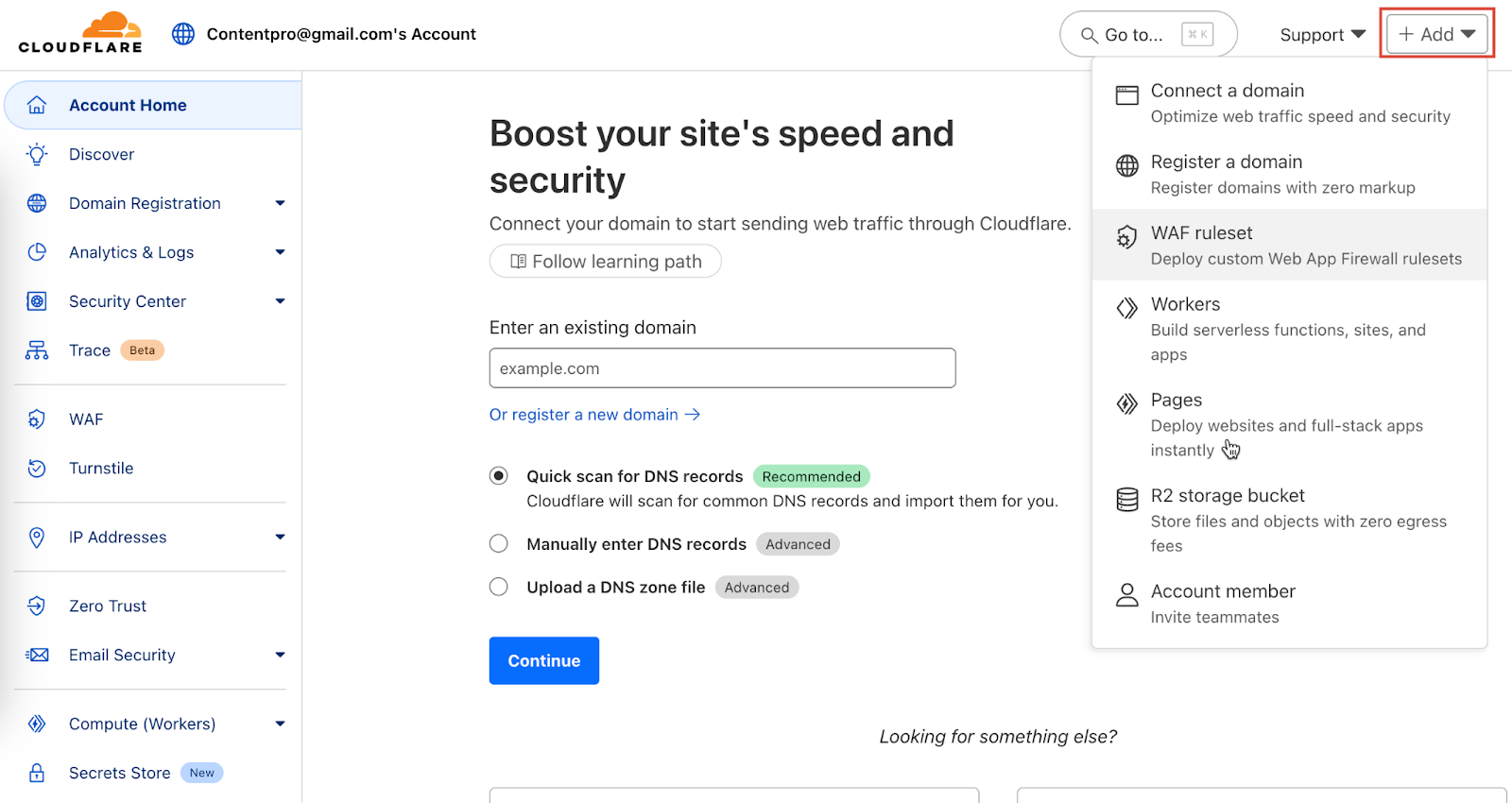The width and height of the screenshot is (1512, 803).
Task: Choose R2 storage bucket menu entry
Action: 1289,520
